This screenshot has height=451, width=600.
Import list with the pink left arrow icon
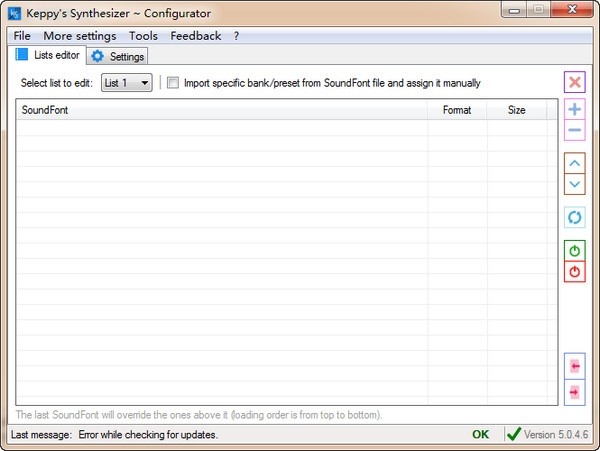tap(574, 366)
